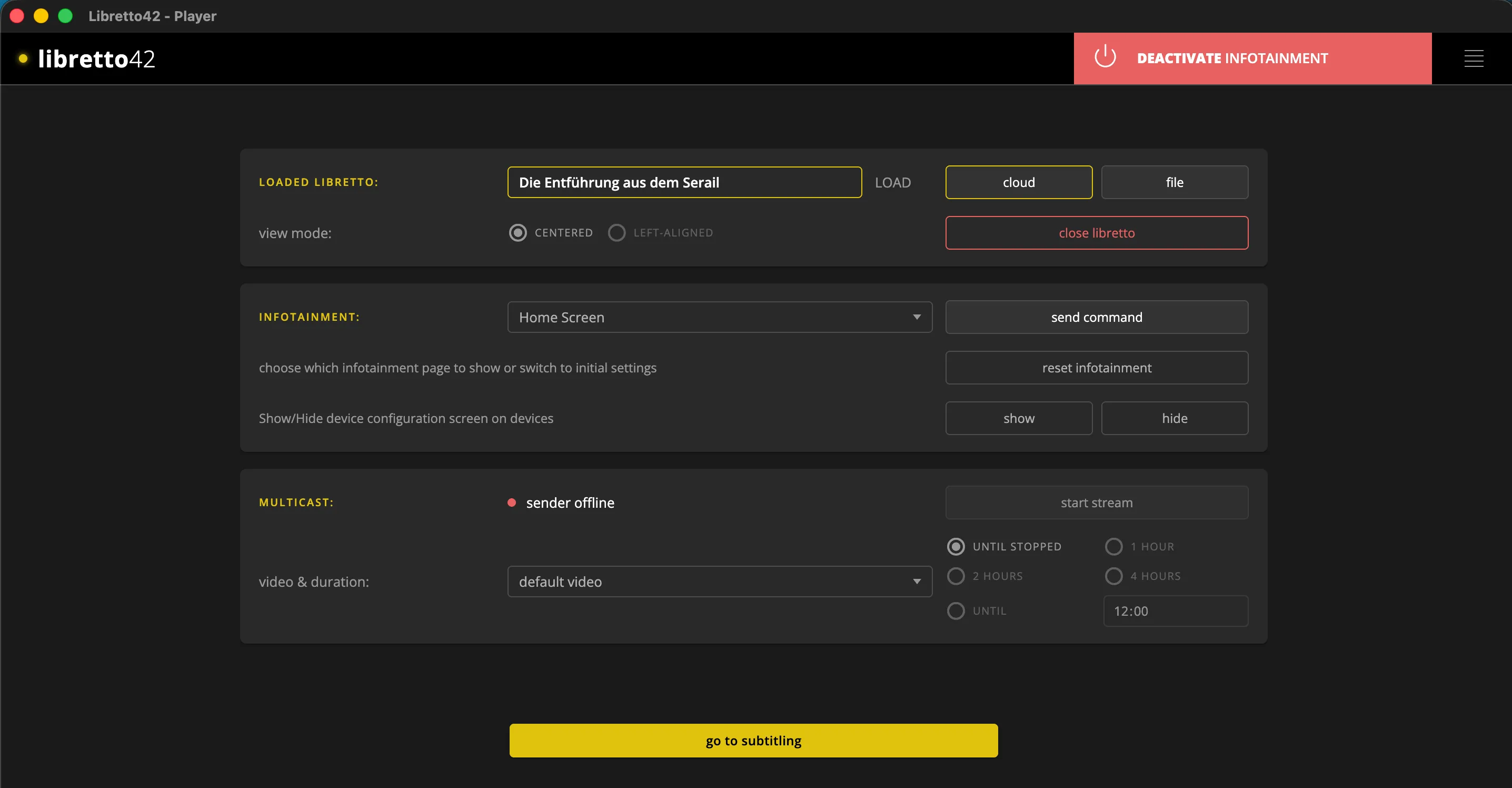Click the 'view mode:' label
The image size is (1512, 788).
295,233
